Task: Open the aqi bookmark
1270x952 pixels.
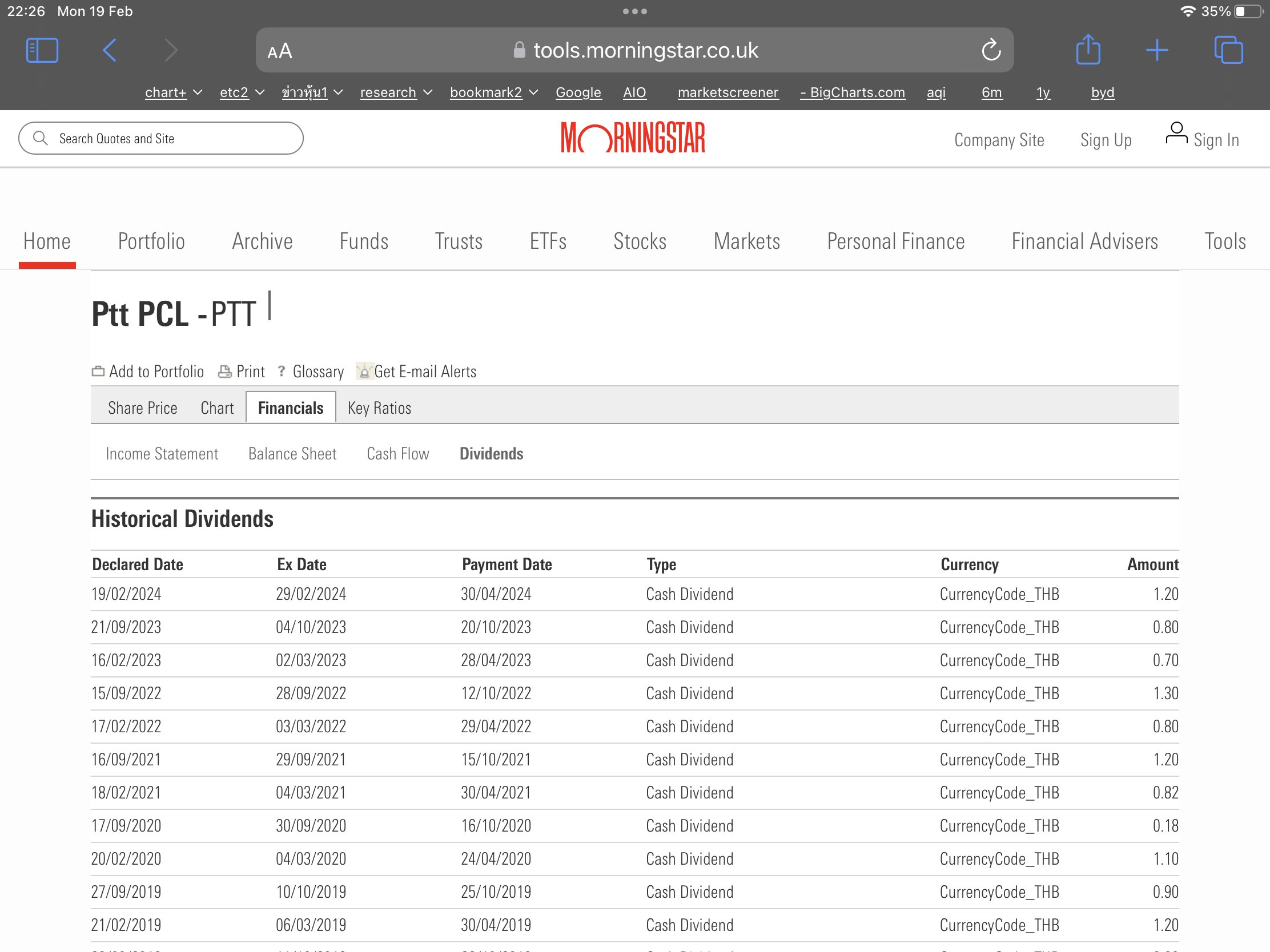Action: point(936,92)
